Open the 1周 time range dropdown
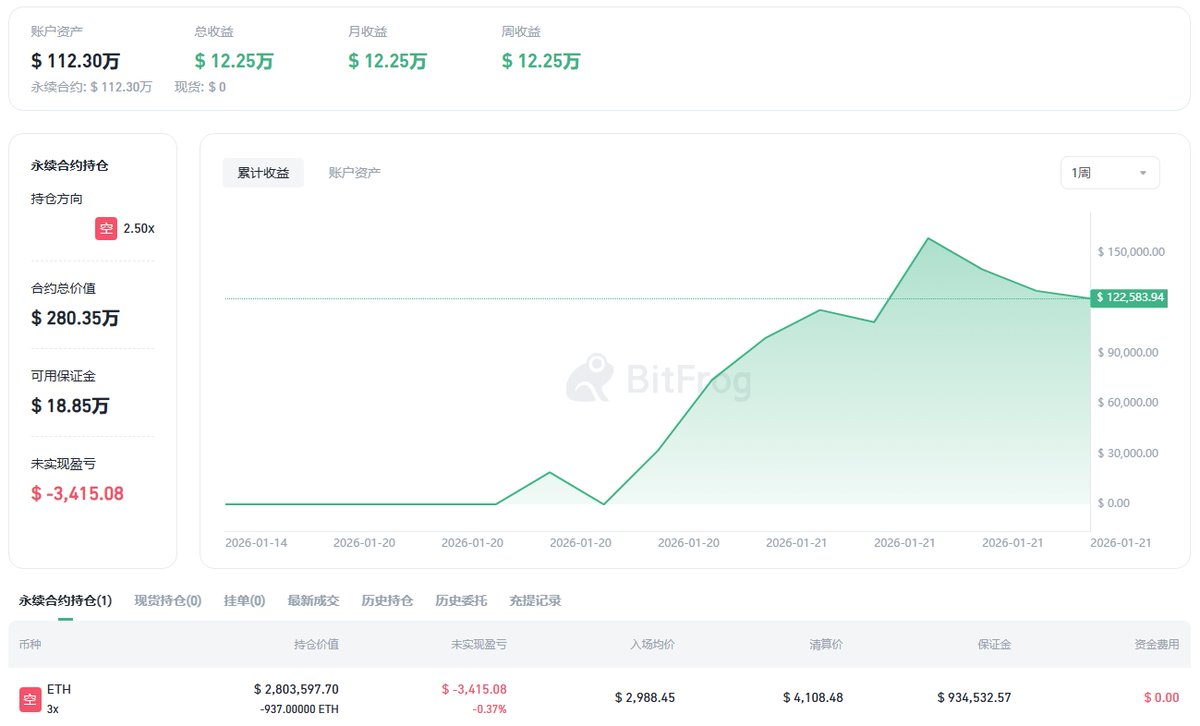Viewport: 1200px width, 726px height. (1109, 172)
